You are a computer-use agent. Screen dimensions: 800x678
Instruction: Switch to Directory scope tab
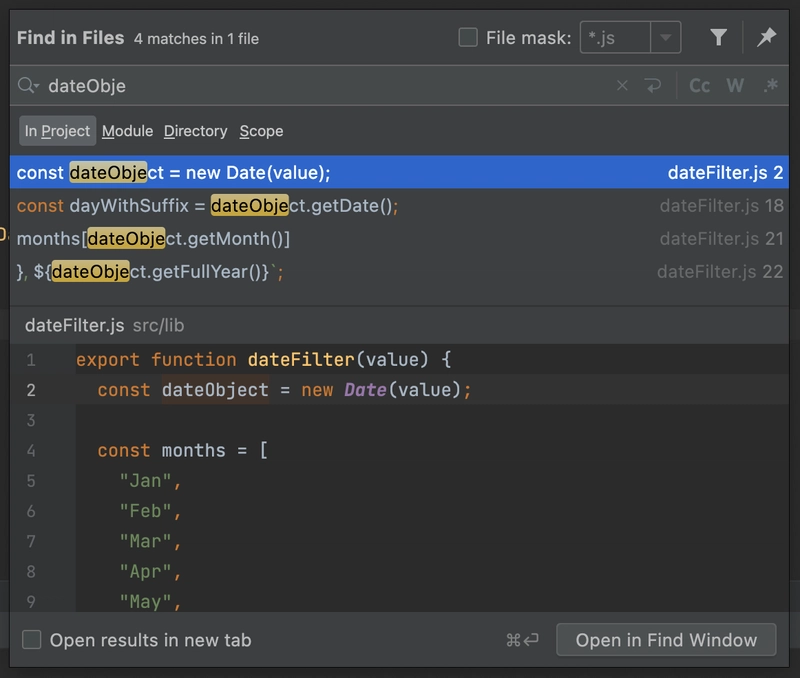tap(195, 131)
